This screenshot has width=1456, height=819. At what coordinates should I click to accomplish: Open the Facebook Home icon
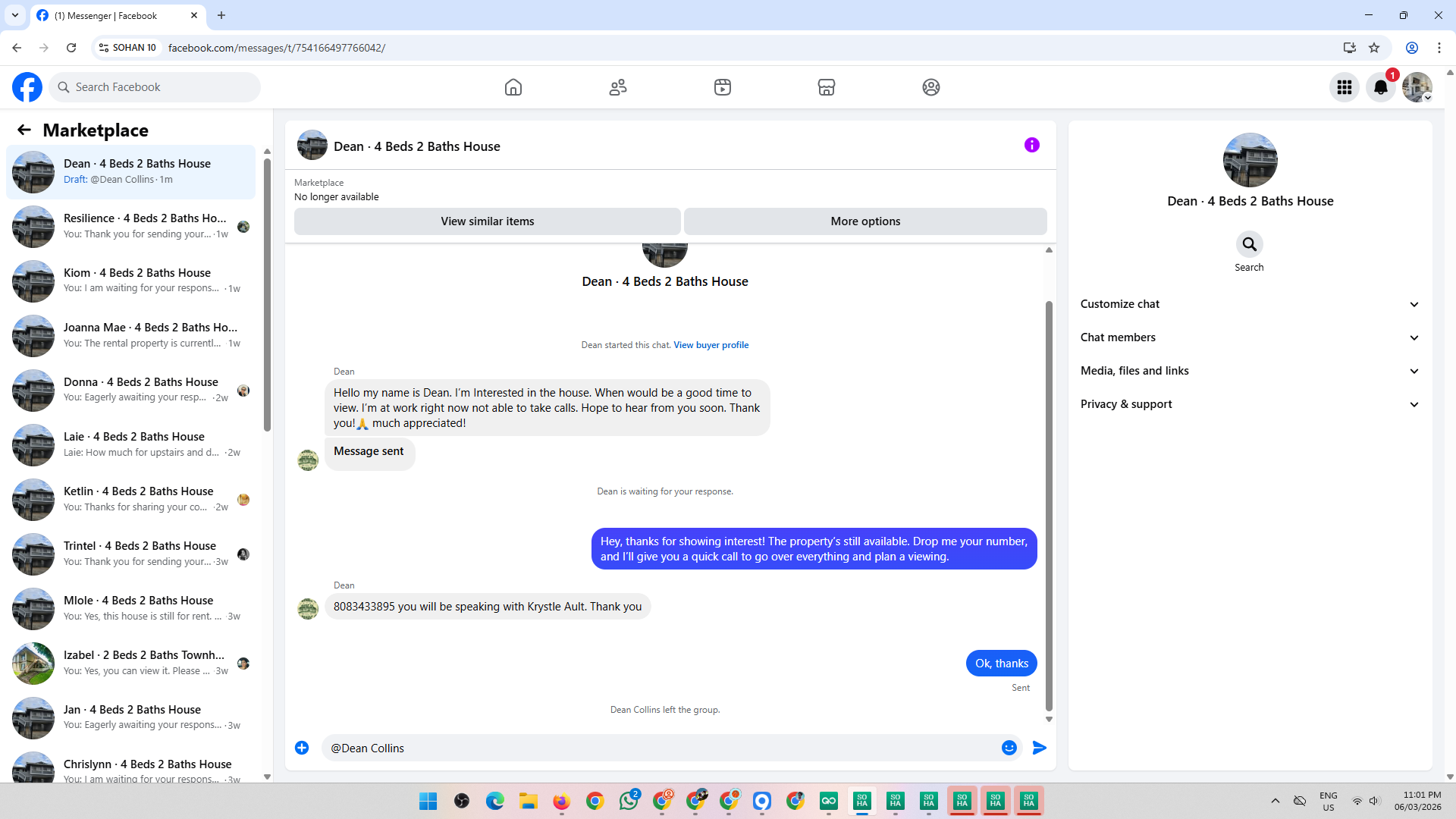click(x=513, y=87)
